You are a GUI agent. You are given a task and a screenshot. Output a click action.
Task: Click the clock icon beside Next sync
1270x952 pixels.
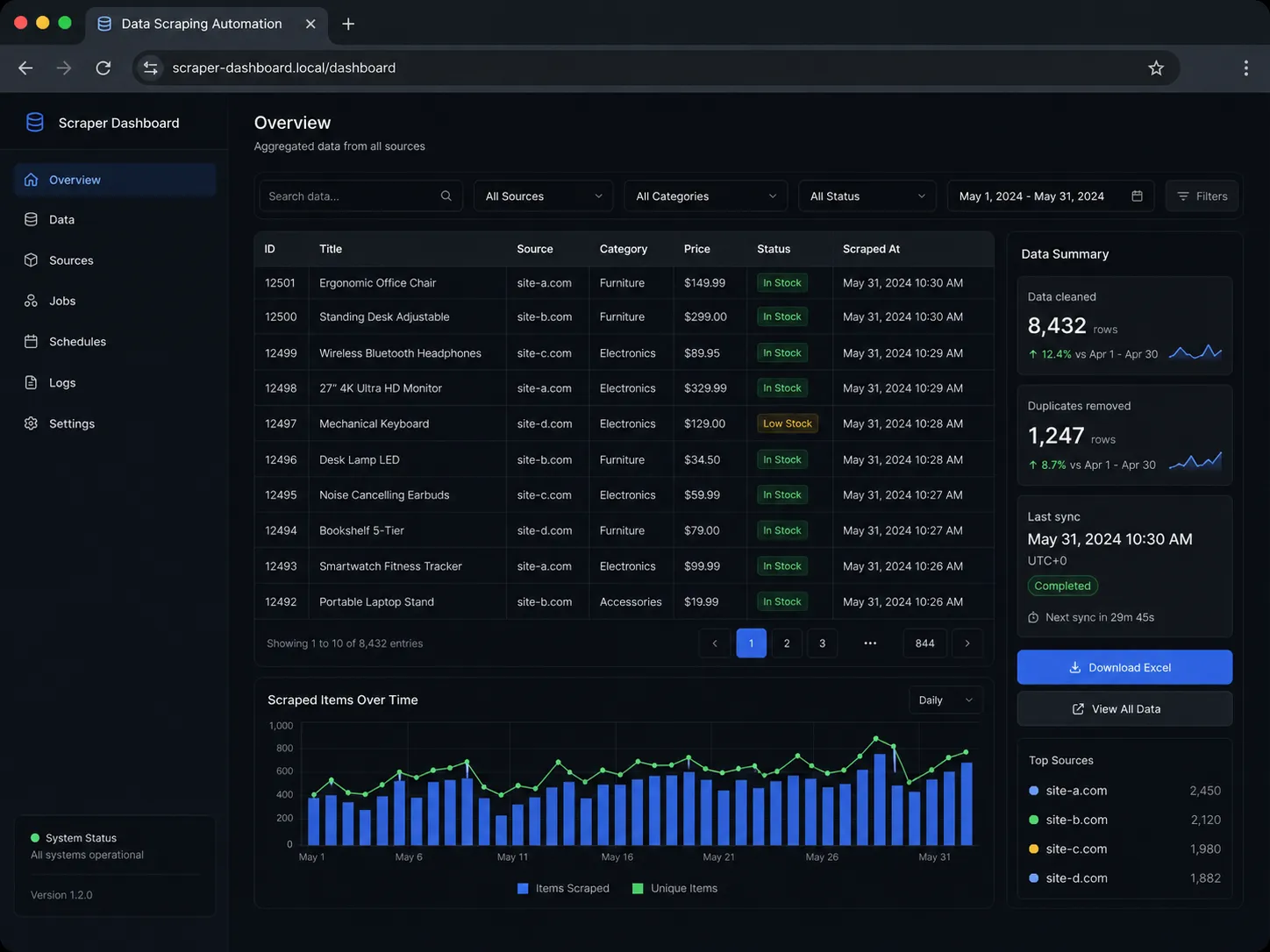click(1033, 618)
